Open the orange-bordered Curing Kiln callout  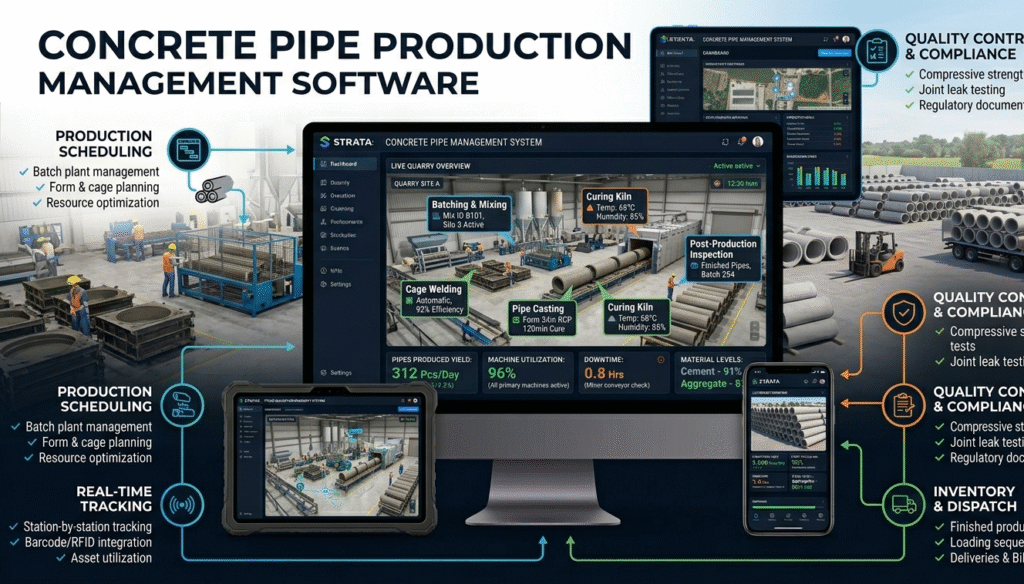tap(614, 206)
